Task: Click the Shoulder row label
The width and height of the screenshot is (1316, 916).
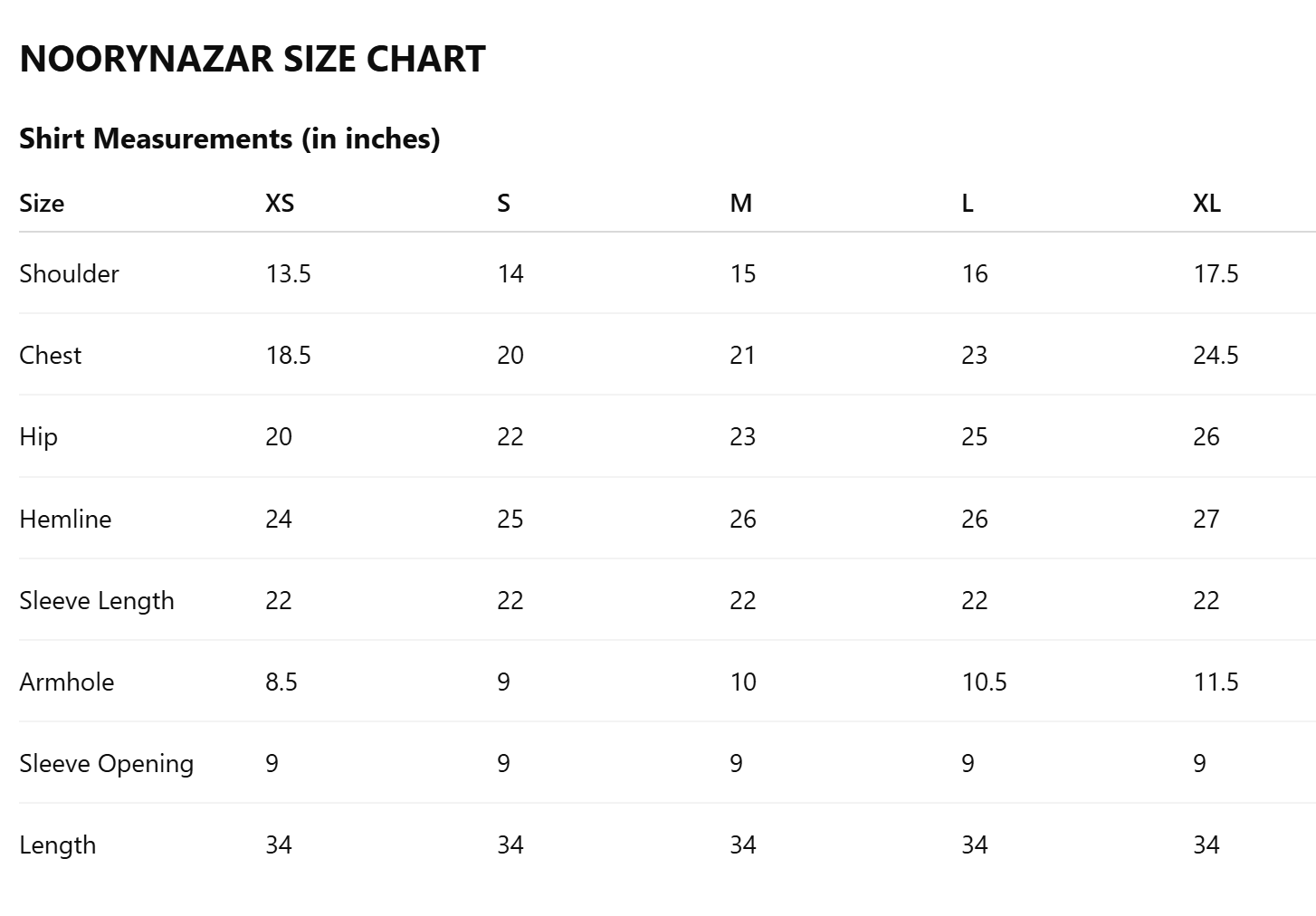Action: click(x=69, y=273)
